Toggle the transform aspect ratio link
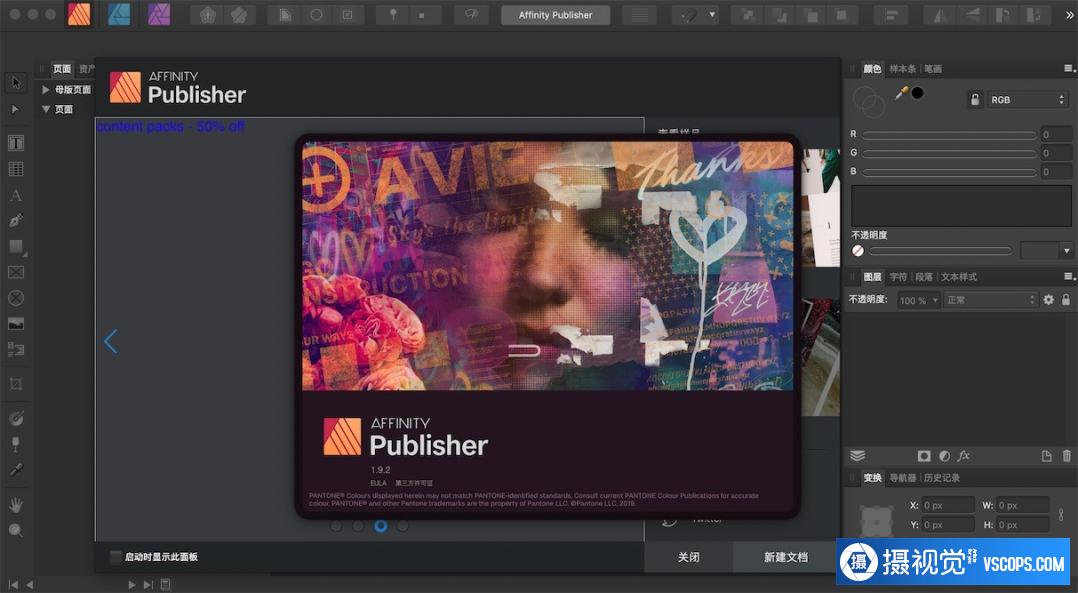Screen dimensions: 1078x593 point(1061,514)
